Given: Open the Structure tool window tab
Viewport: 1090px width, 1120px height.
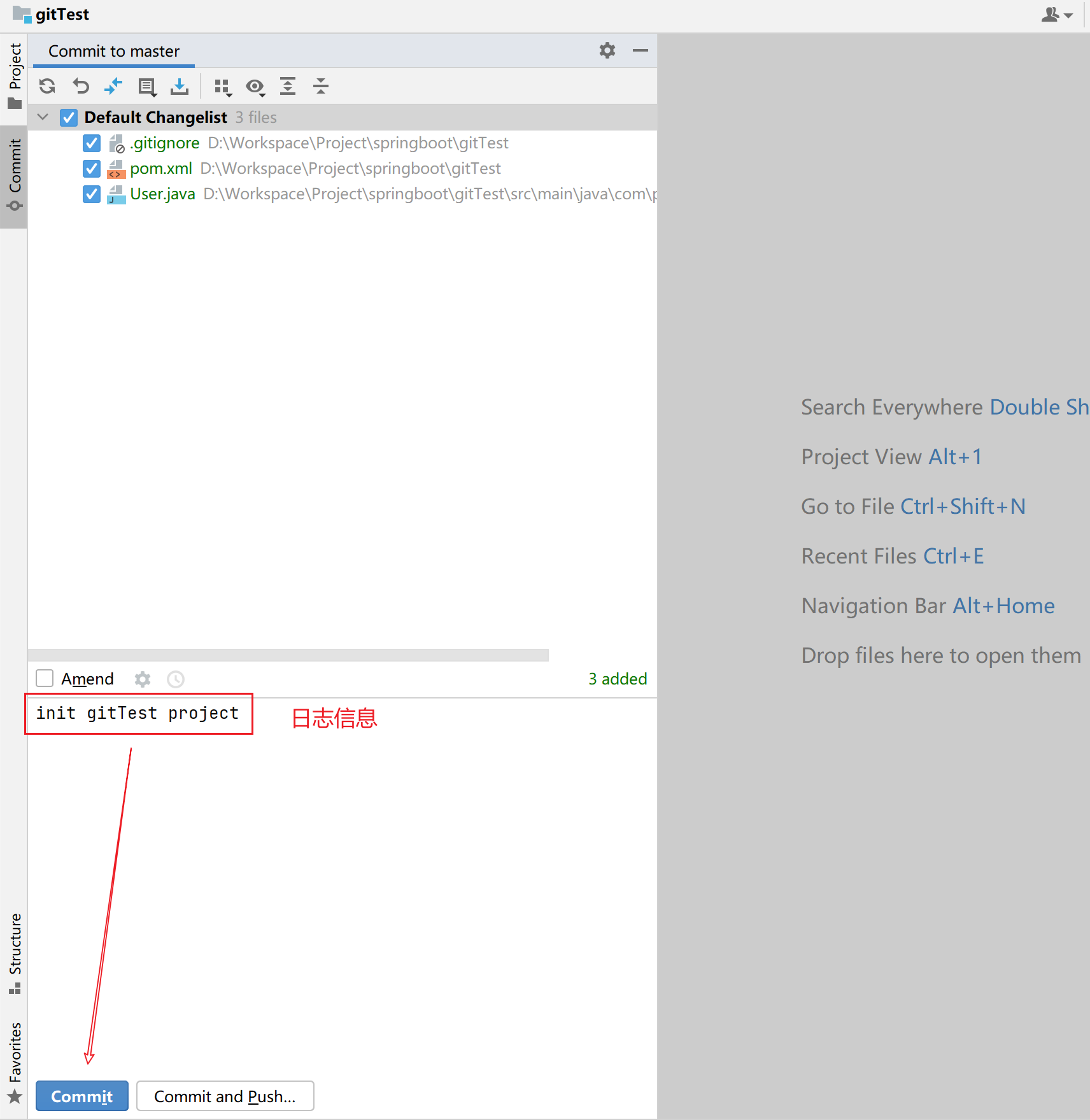Looking at the screenshot, I should (14, 952).
